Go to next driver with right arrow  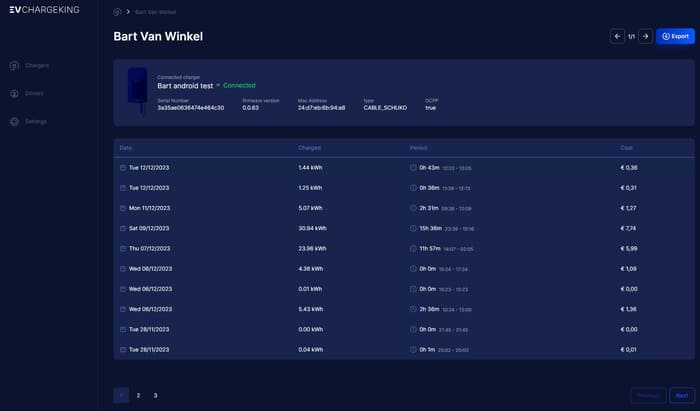pyautogui.click(x=645, y=36)
